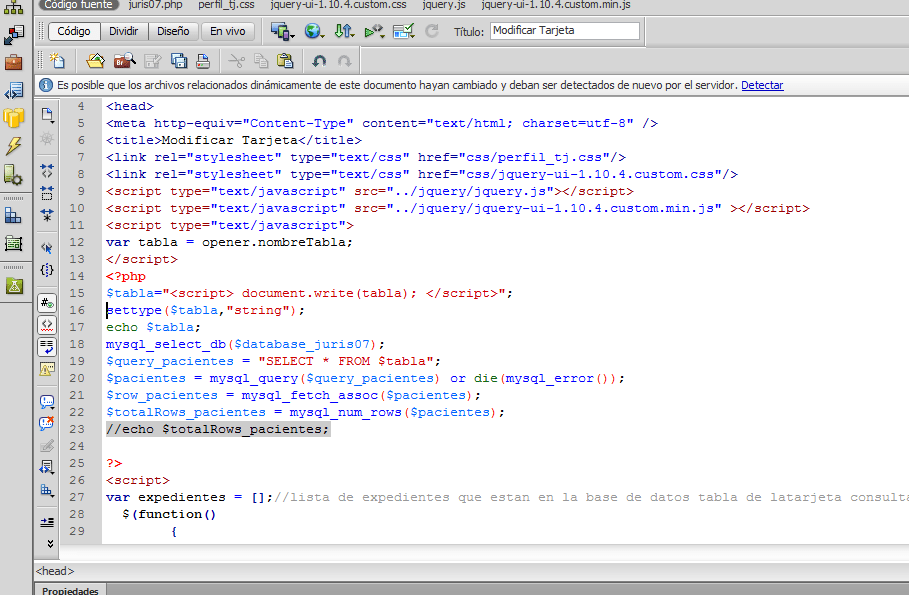The height and width of the screenshot is (595, 909).
Task: Click the Save All disks icon
Action: click(179, 61)
